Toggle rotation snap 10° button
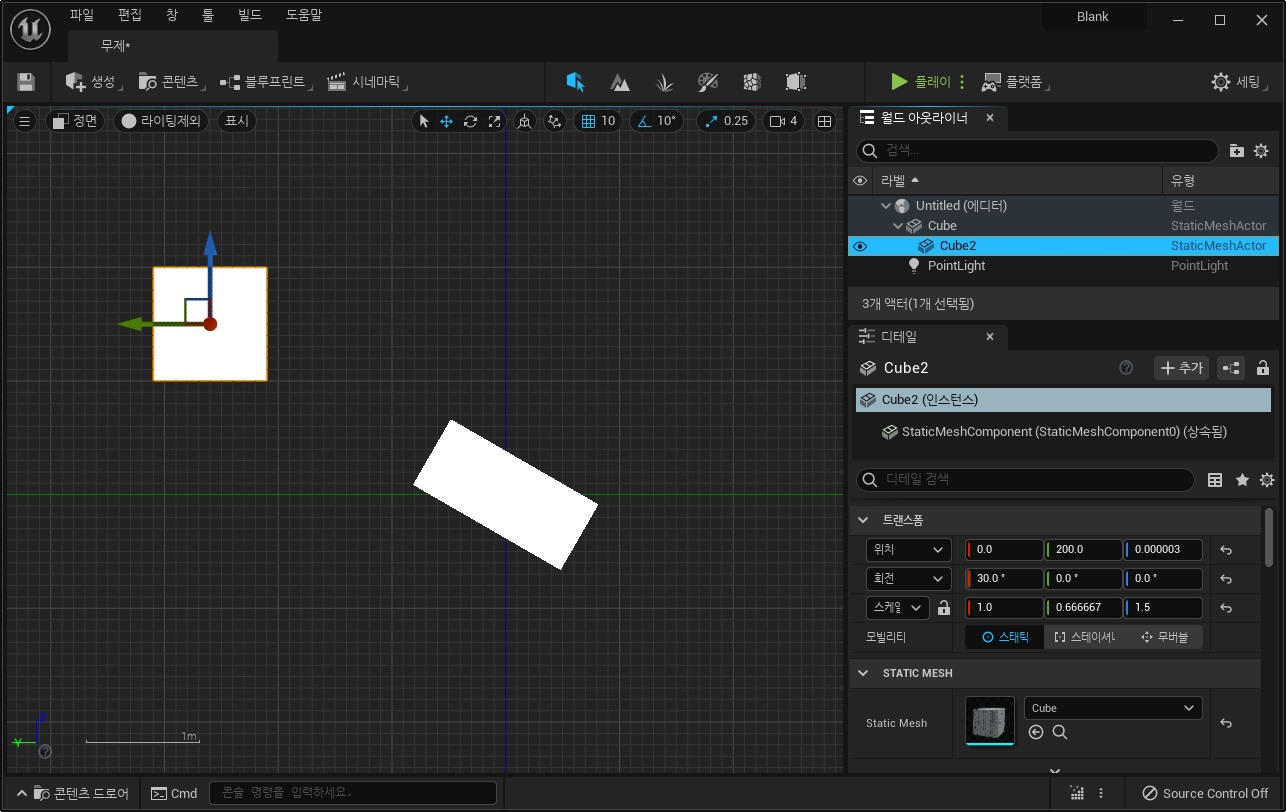 [657, 121]
